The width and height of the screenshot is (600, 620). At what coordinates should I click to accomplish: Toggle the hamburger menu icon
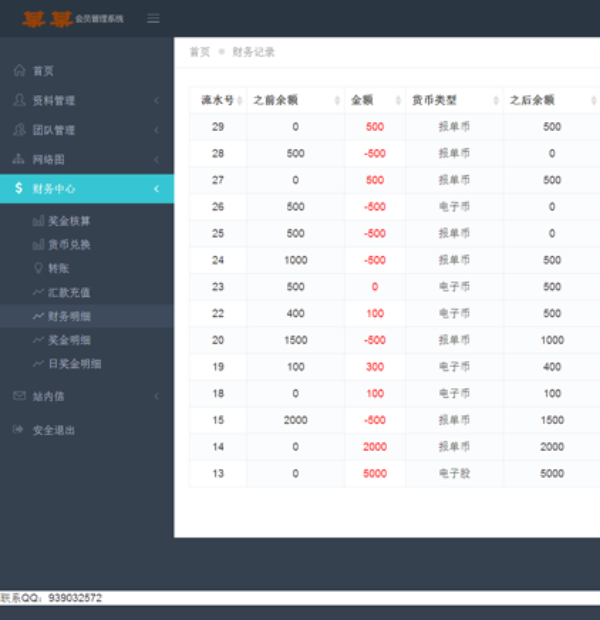coord(153,18)
